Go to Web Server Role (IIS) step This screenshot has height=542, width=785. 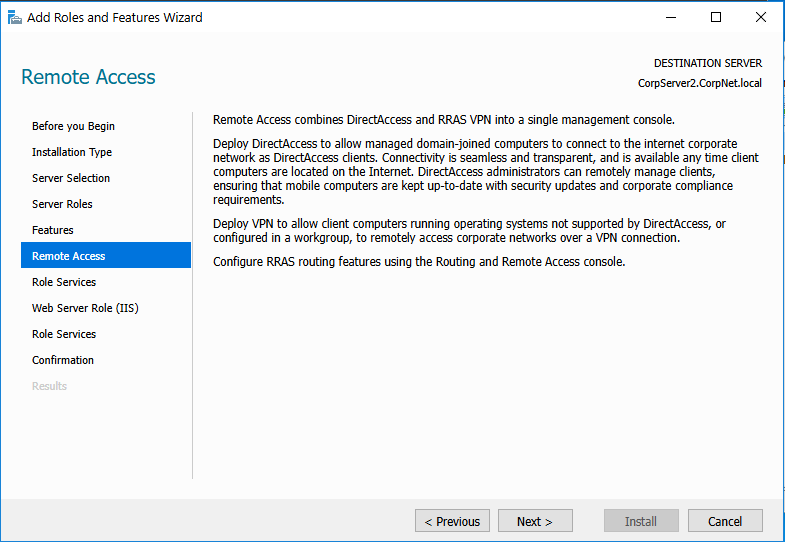(85, 308)
